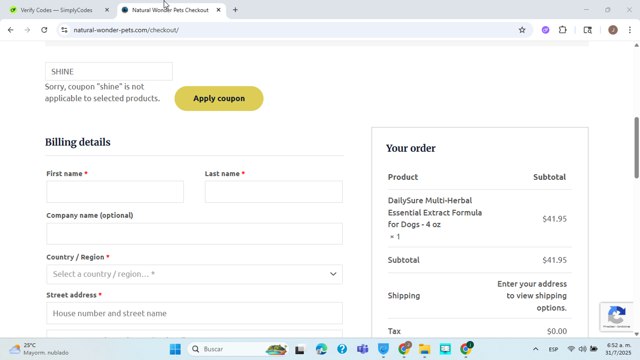Open the second Chrome taskbar icon

(x=466, y=349)
